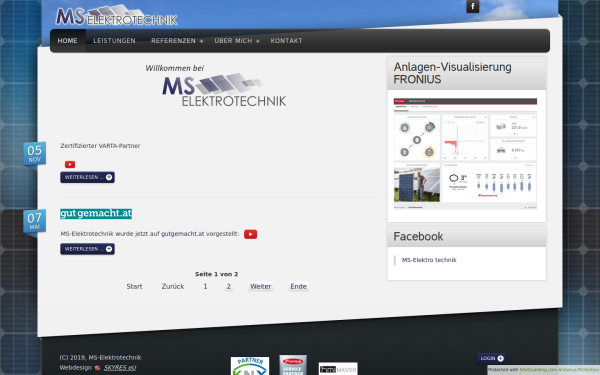Click the MS Elektrotechnik header logo
Image resolution: width=600 pixels, height=375 pixels.
(117, 15)
